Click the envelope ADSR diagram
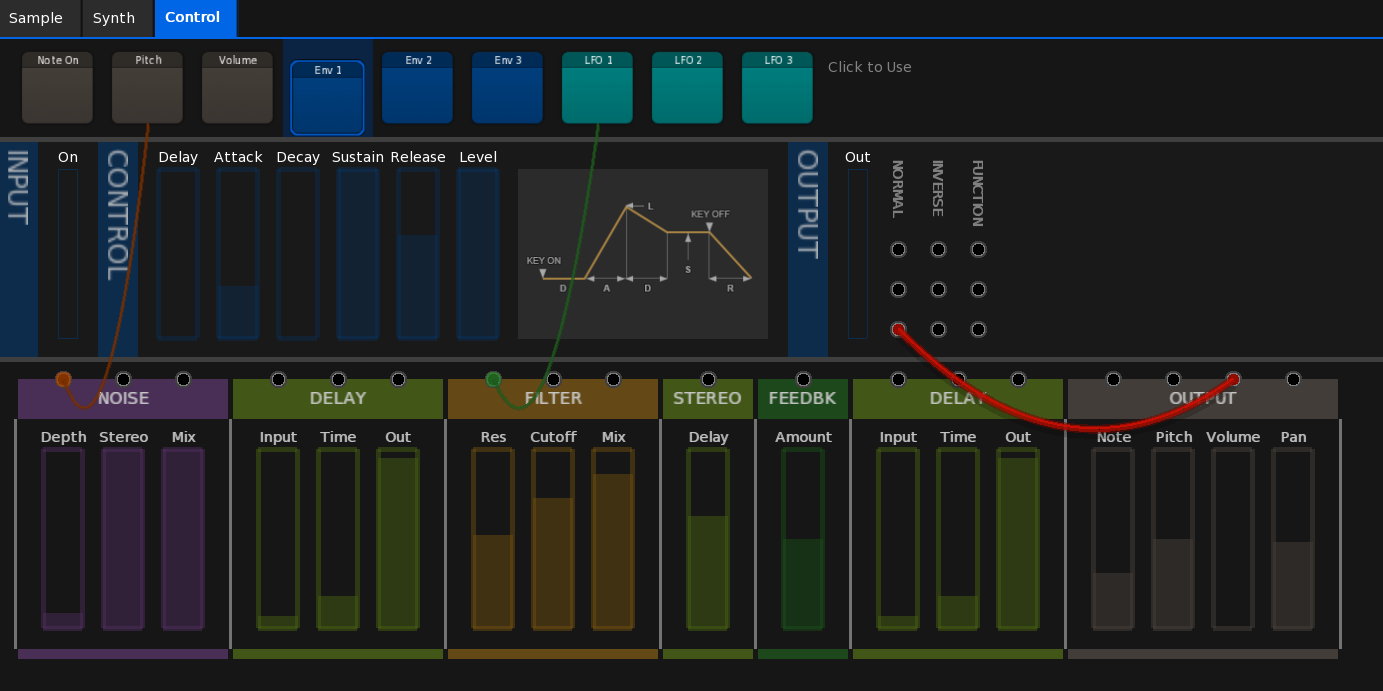The width and height of the screenshot is (1383, 691). 642,254
